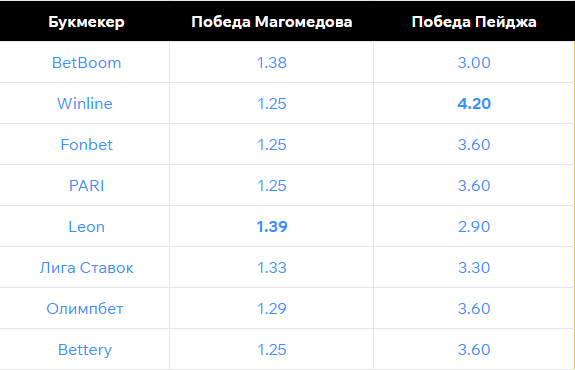Viewport: 575px width, 370px height.
Task: Select Leon odds 2.90 for Page
Action: coord(474,227)
